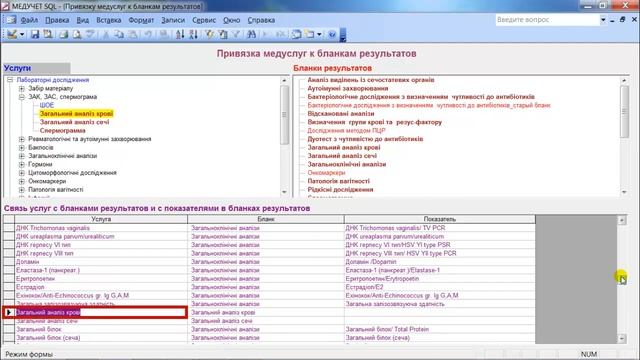Viewport: 640px width, 360px height.
Task: Click the Cut scissors icon
Action: pos(106,34)
